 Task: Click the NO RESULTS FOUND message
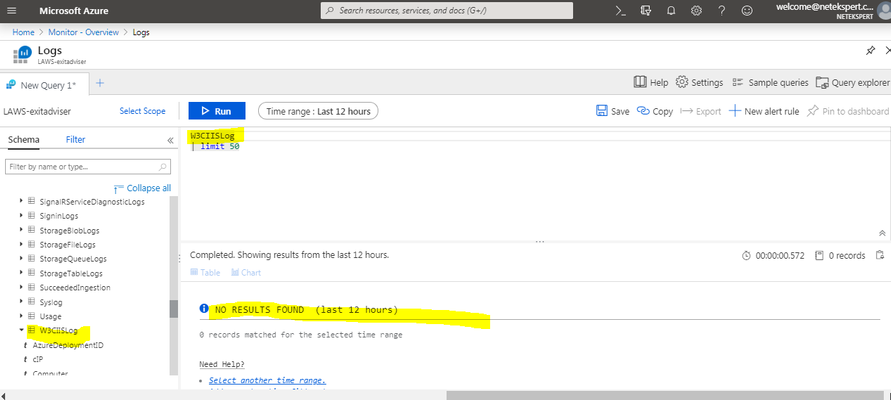[x=306, y=310]
